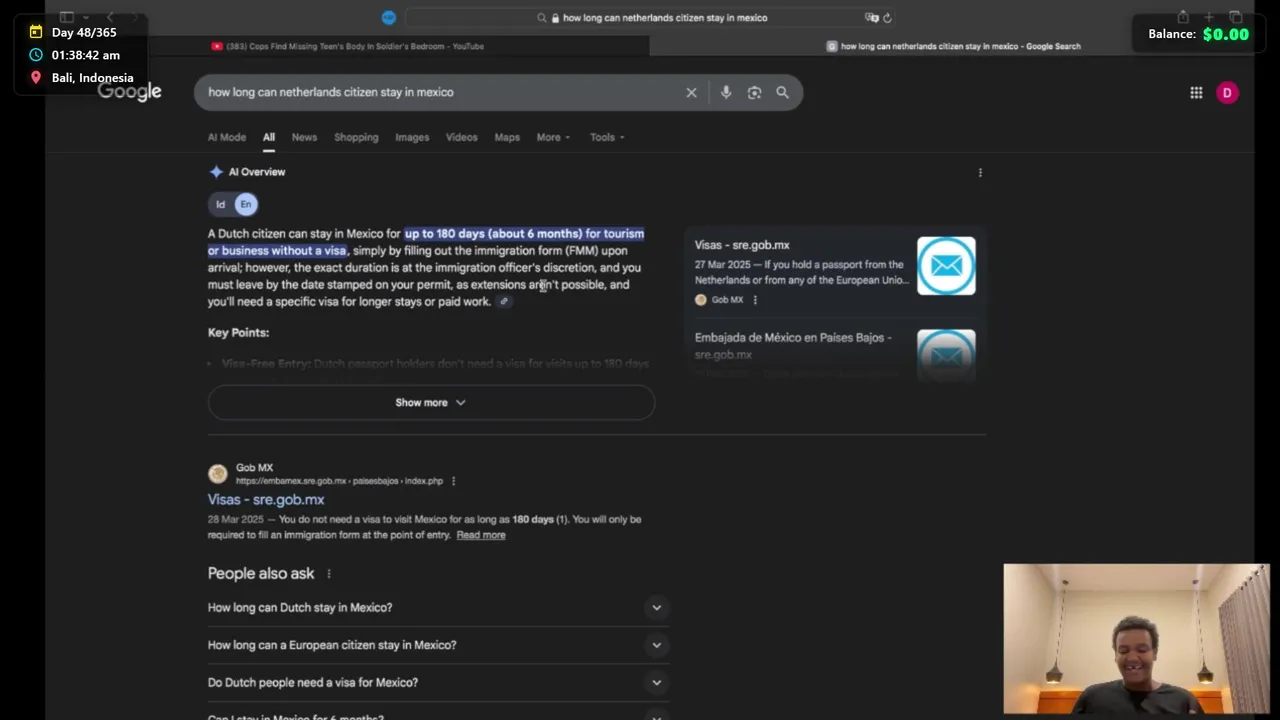Open the Google account avatar D

click(x=1227, y=92)
